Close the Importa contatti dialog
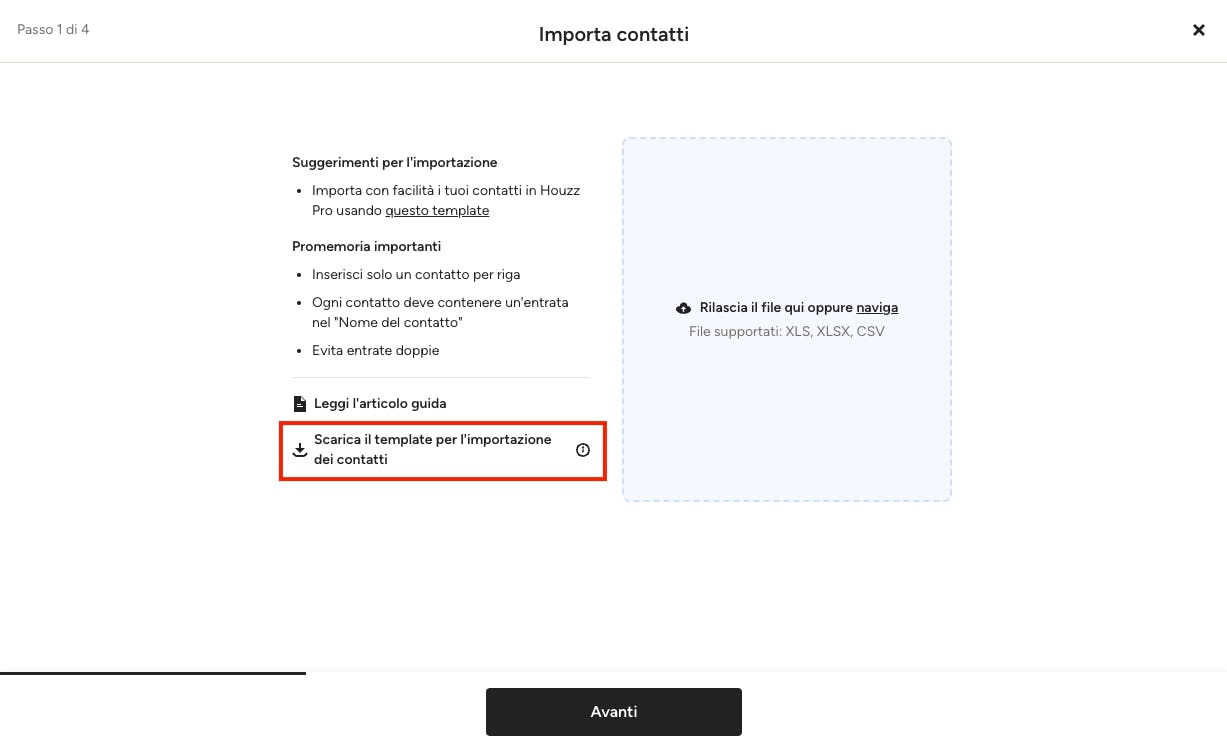 coord(1199,30)
